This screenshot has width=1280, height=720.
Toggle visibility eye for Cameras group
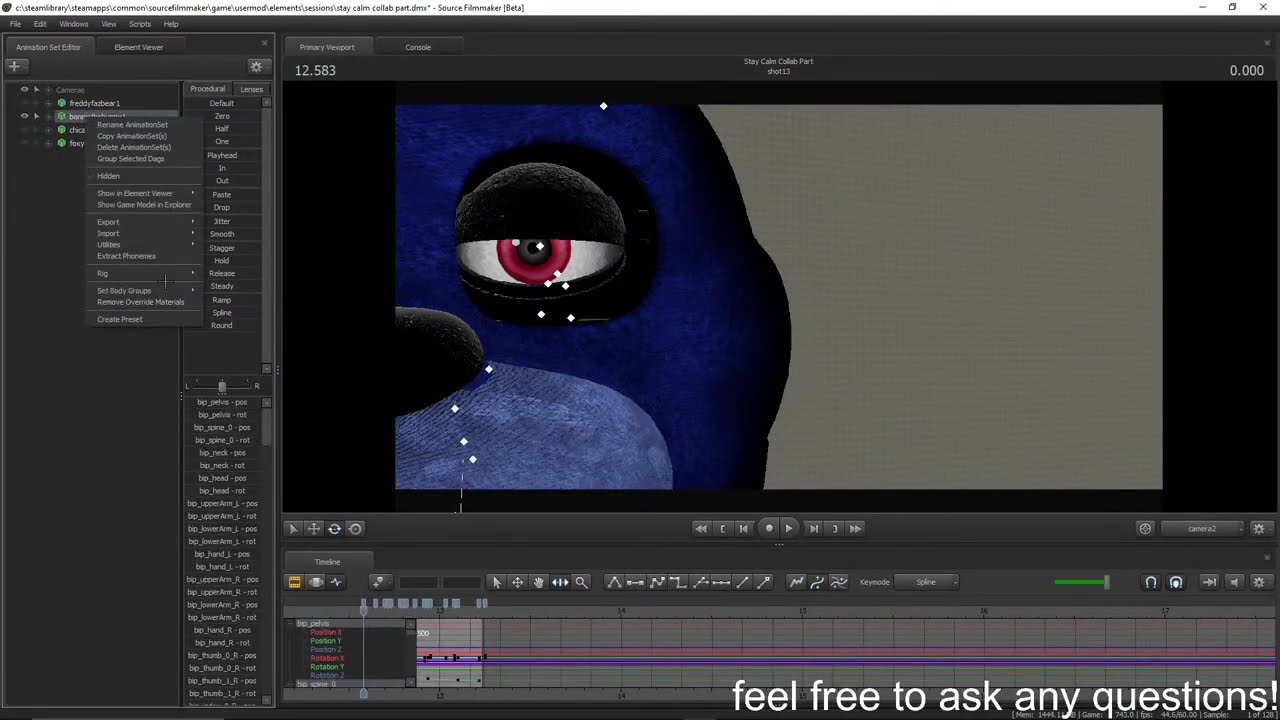point(24,89)
